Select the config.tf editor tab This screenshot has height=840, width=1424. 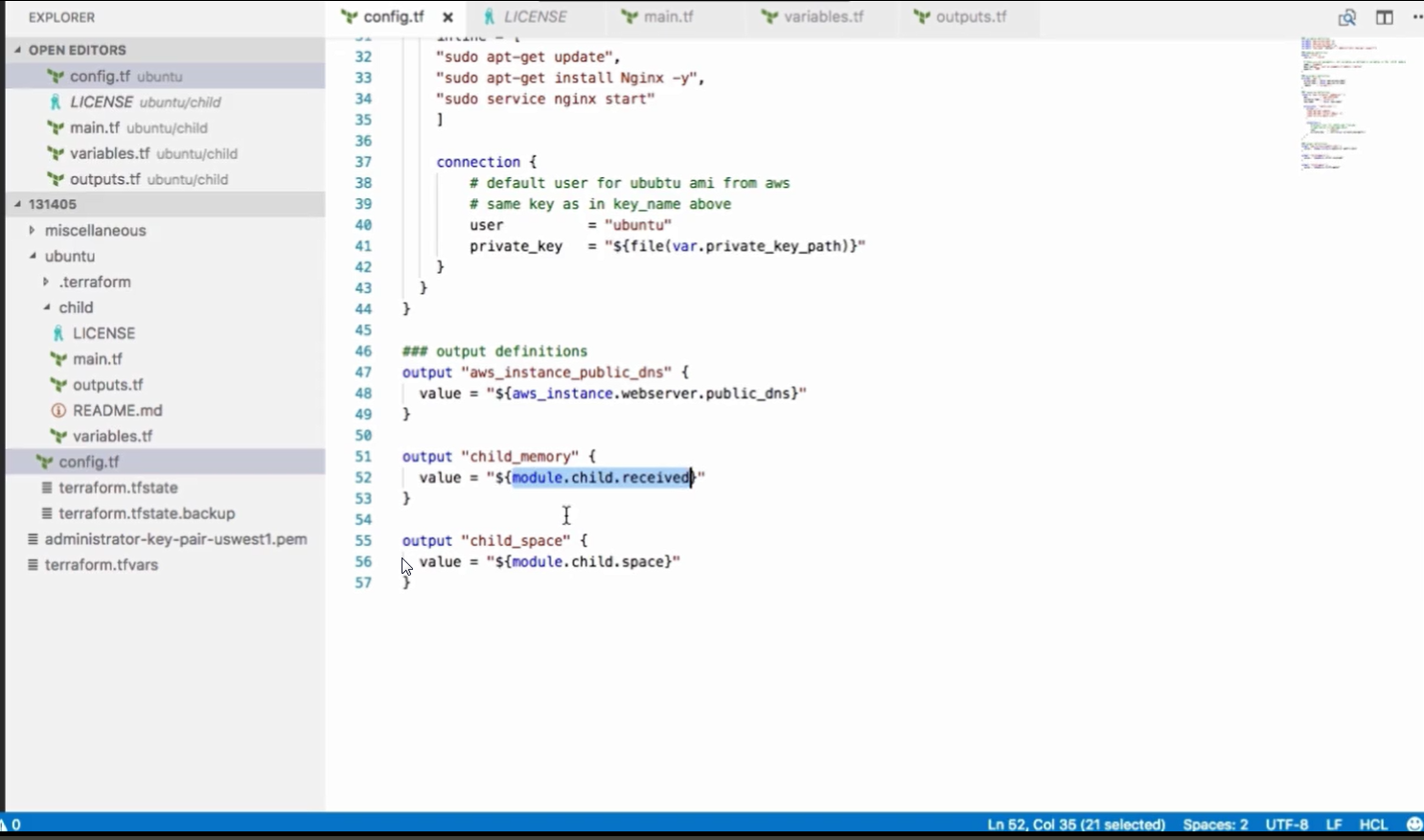[394, 17]
